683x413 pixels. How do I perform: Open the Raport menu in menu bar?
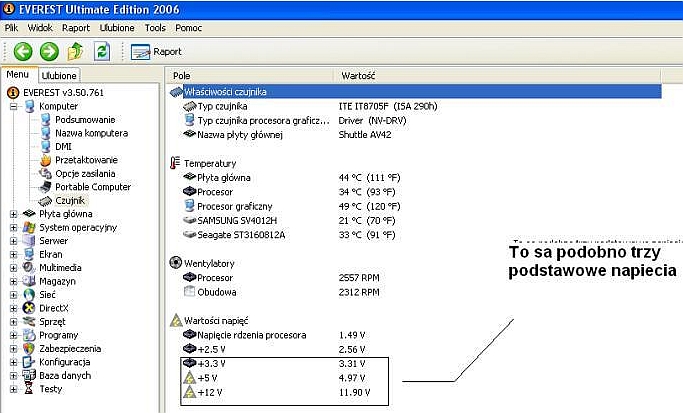point(76,28)
